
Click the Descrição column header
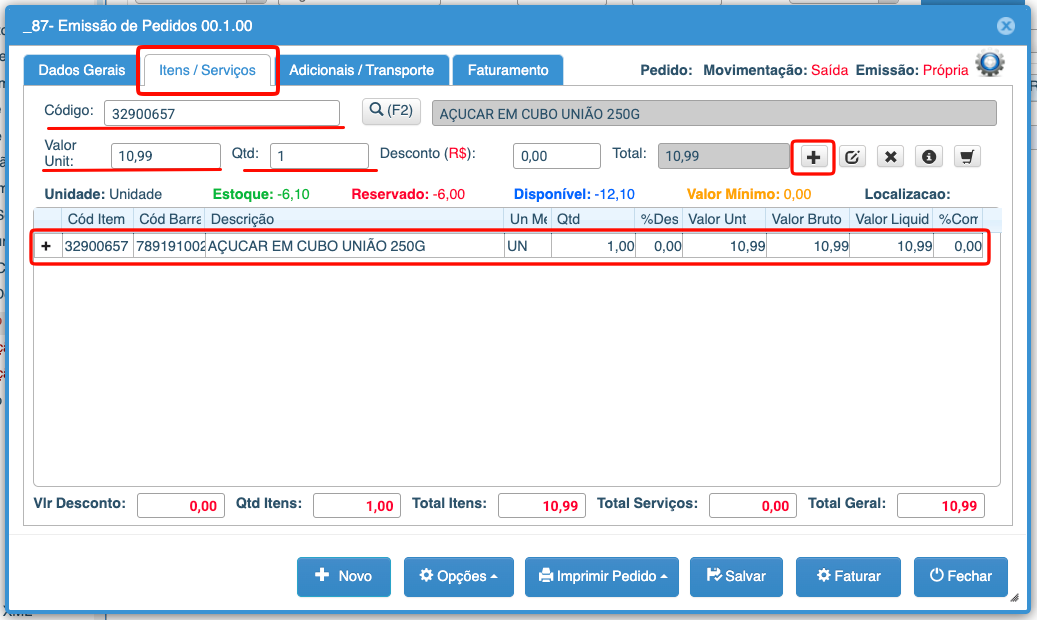355,219
